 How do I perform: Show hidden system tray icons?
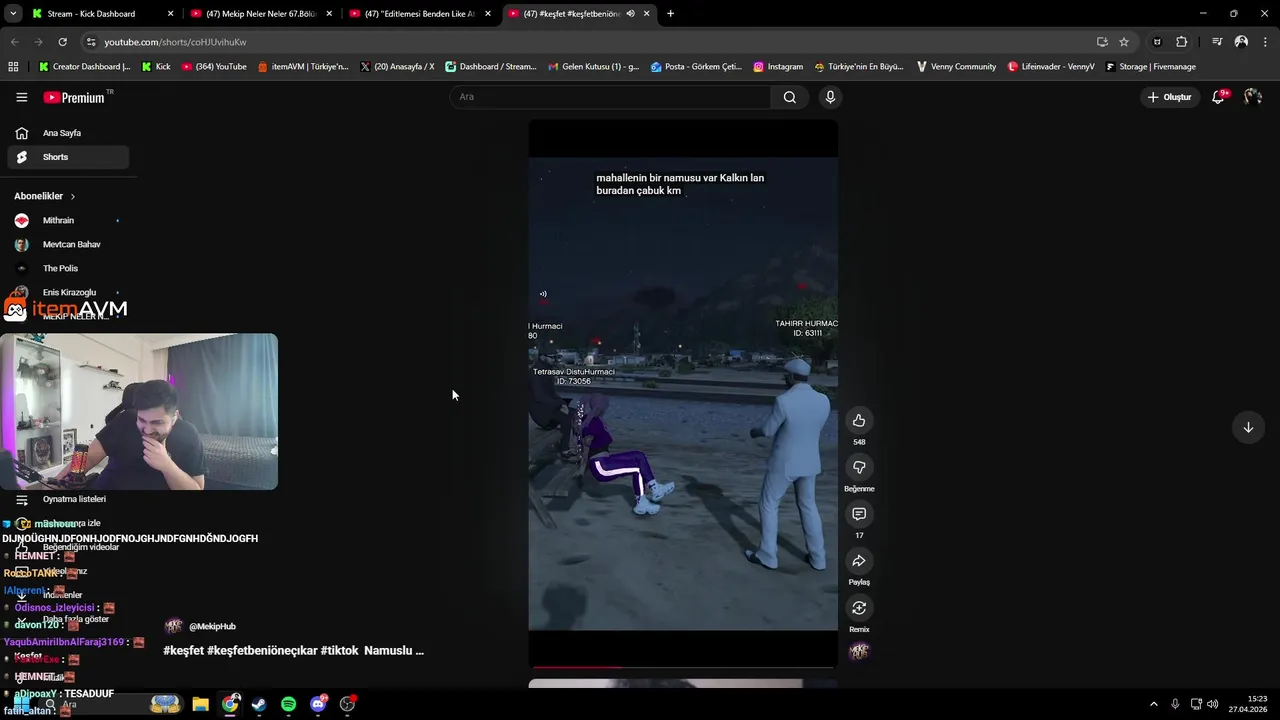pos(1153,704)
